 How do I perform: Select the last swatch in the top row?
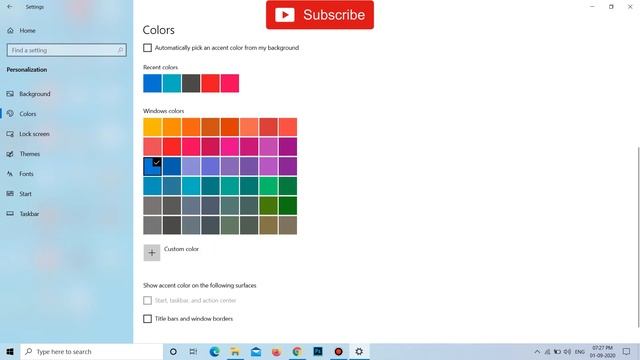(288, 127)
